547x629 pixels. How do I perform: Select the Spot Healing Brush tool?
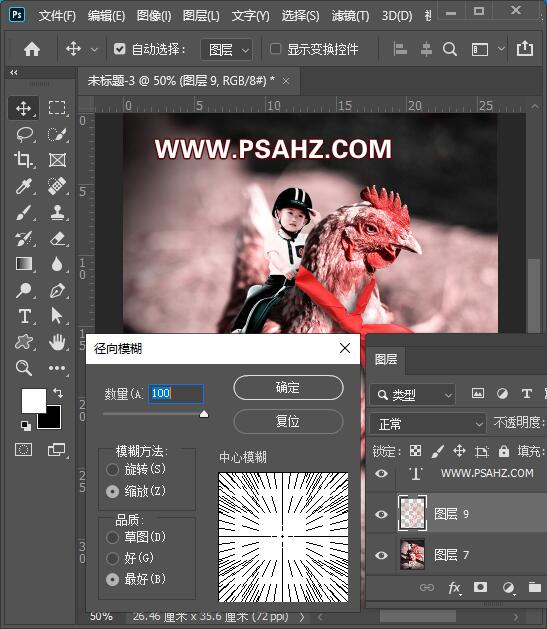point(57,186)
